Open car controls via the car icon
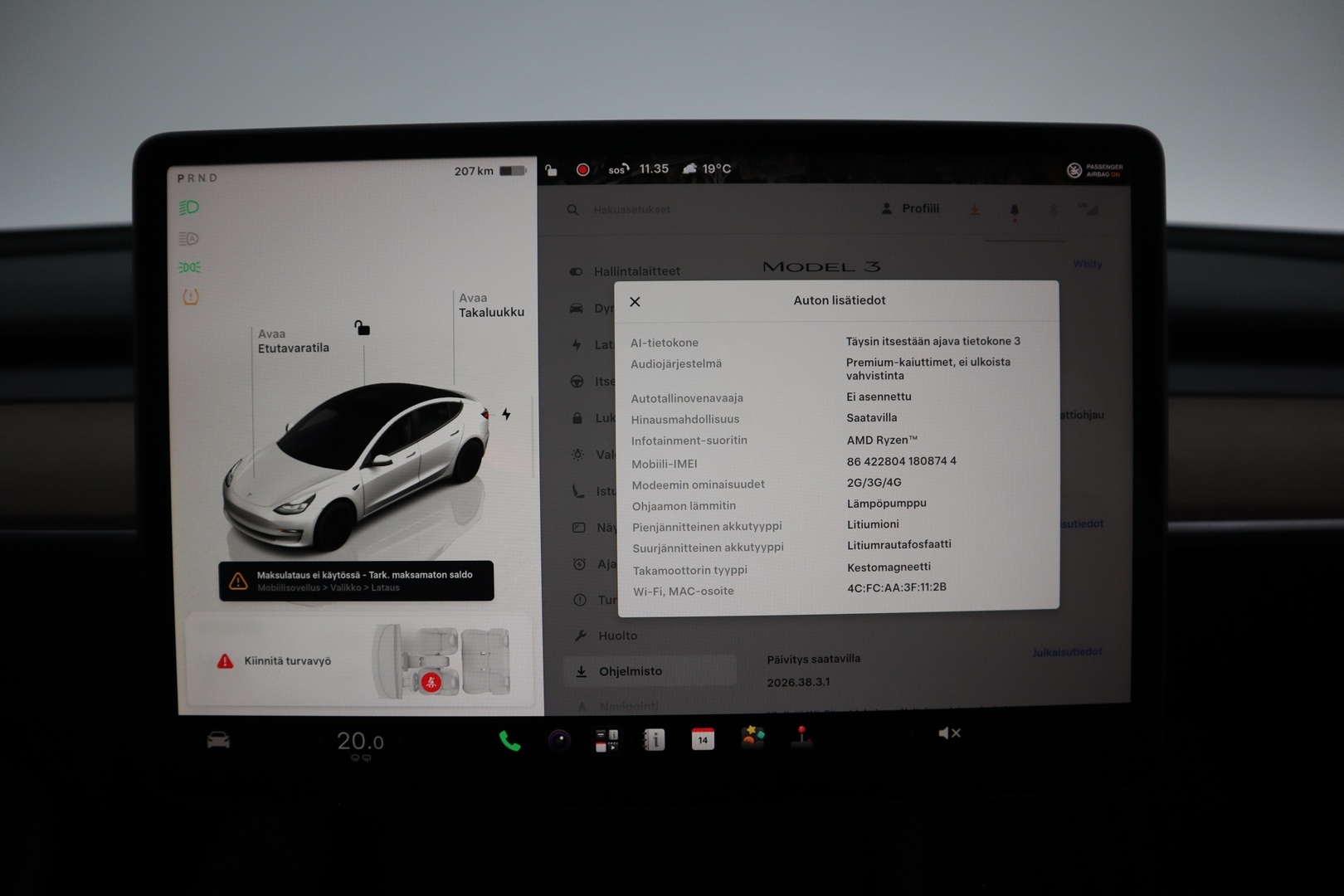This screenshot has height=896, width=1344. pyautogui.click(x=218, y=740)
